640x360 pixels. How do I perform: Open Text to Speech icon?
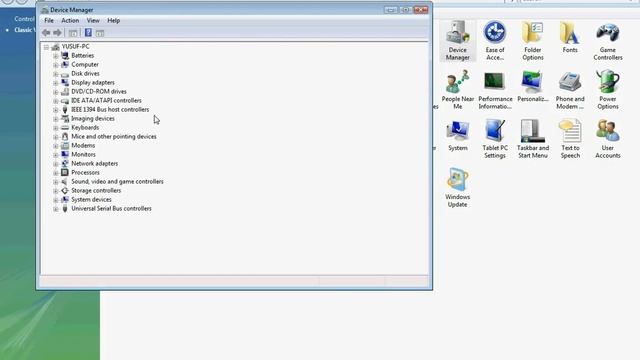point(570,139)
